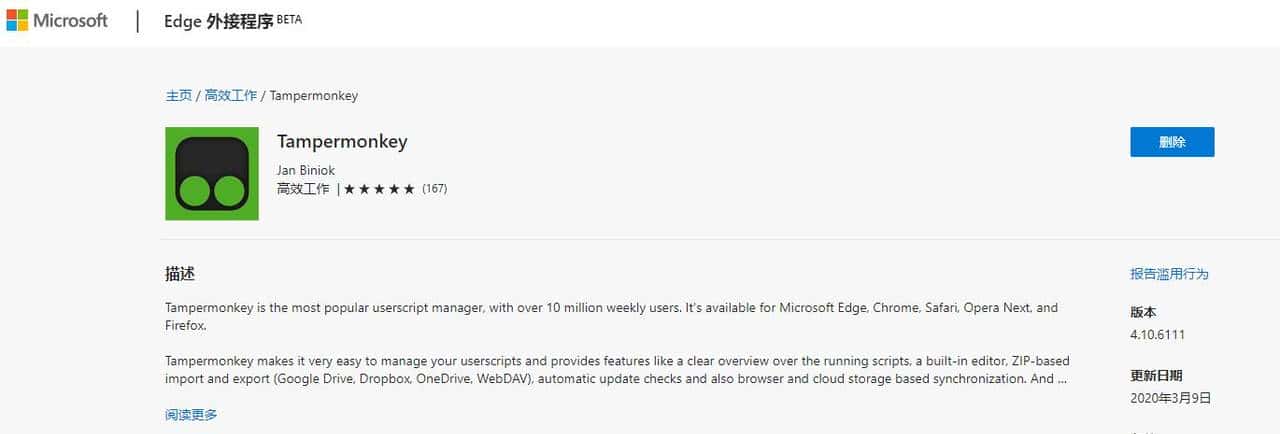1280x434 pixels.
Task: Click the 描述 section heading
Action: tap(180, 274)
